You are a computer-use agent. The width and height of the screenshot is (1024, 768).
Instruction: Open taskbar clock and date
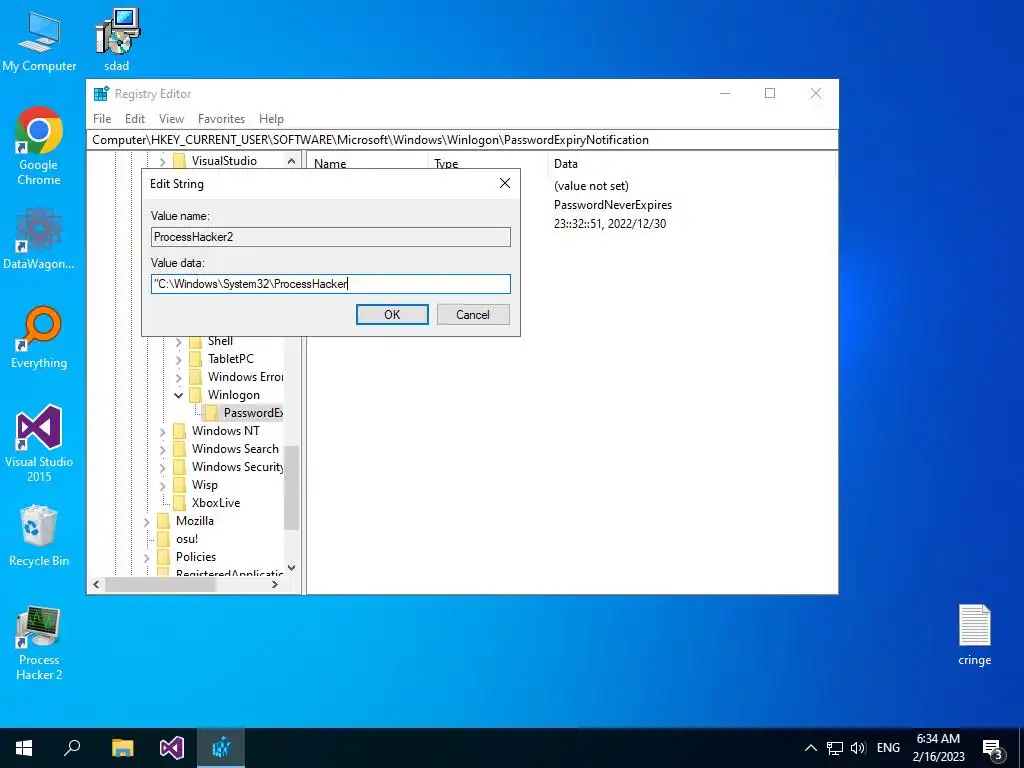[x=938, y=748]
